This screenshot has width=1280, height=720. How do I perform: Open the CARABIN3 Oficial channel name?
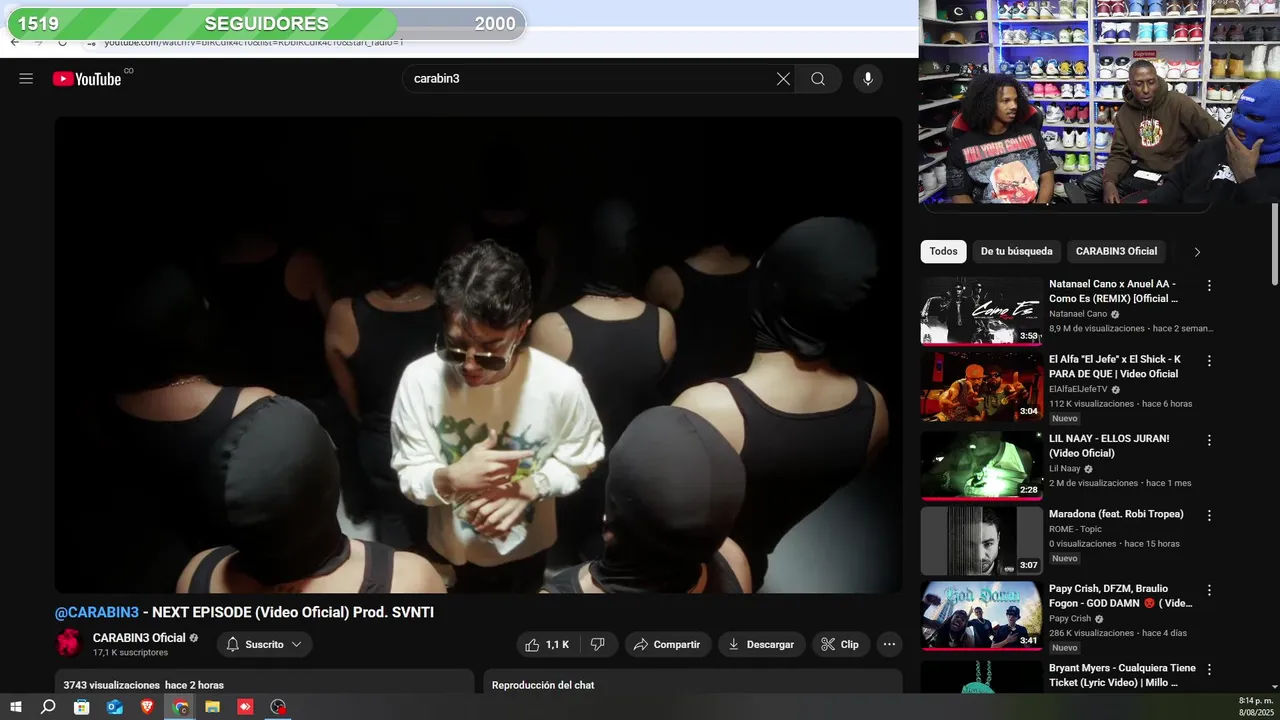click(139, 638)
